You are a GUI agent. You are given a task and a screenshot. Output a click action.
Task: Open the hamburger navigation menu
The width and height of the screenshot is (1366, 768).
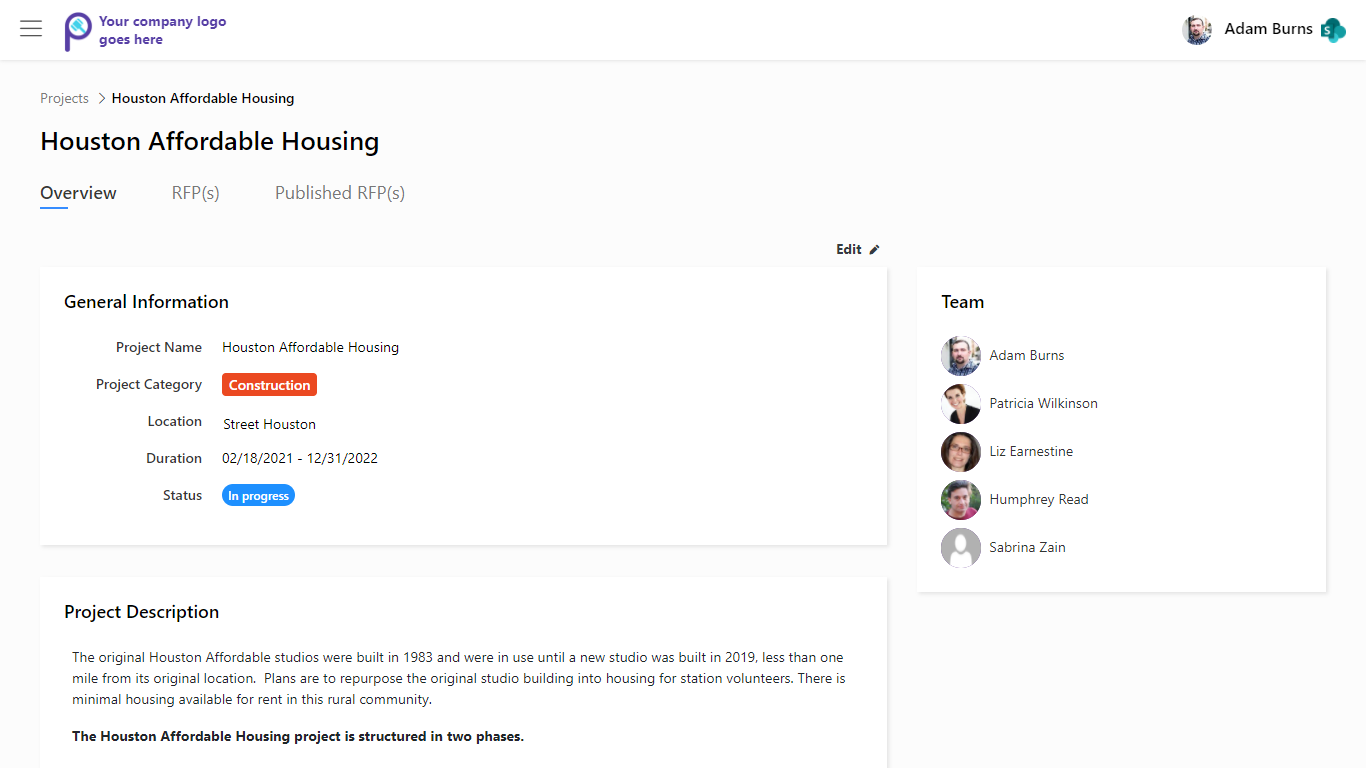[x=31, y=29]
